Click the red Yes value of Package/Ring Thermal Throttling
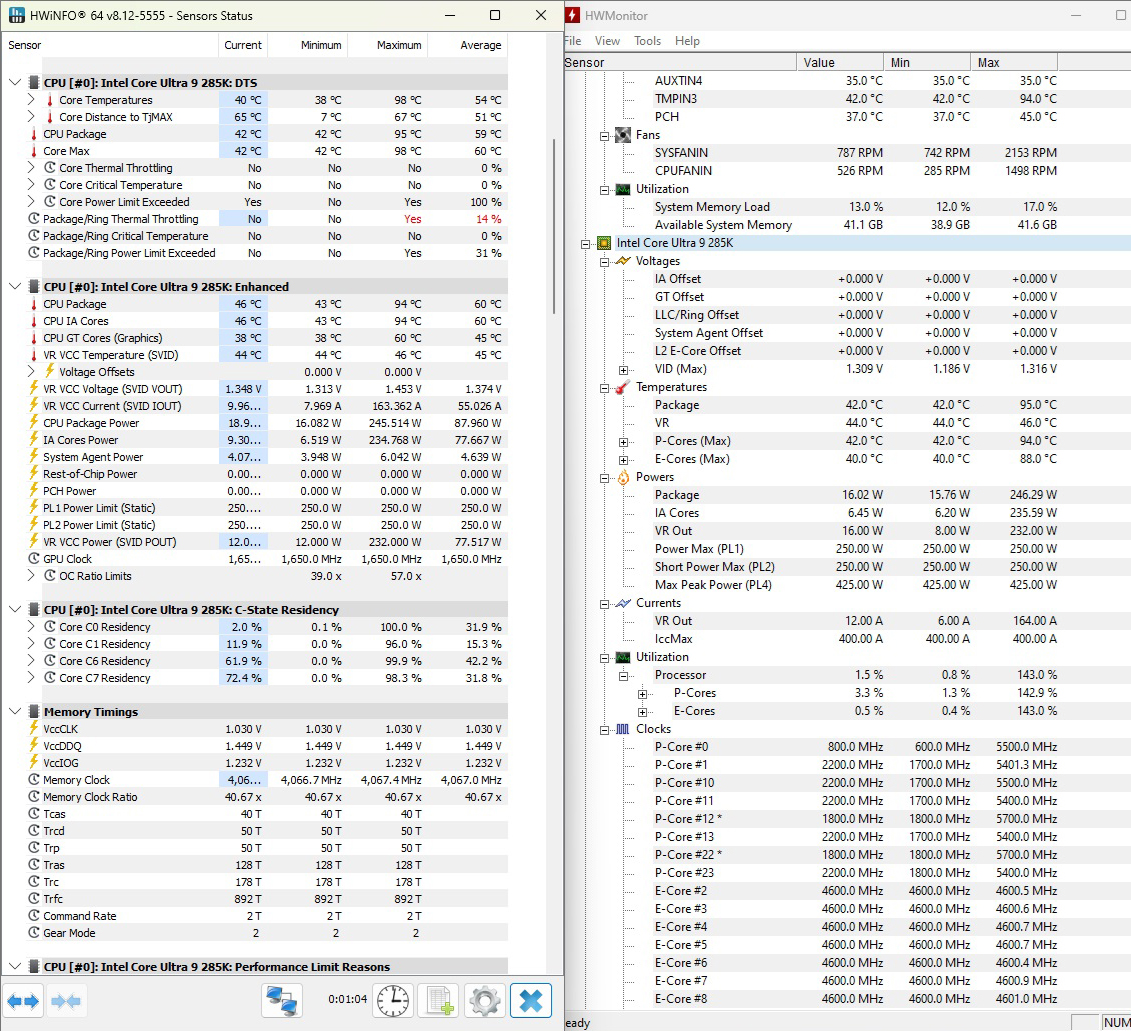The image size is (1131, 1031). (413, 219)
